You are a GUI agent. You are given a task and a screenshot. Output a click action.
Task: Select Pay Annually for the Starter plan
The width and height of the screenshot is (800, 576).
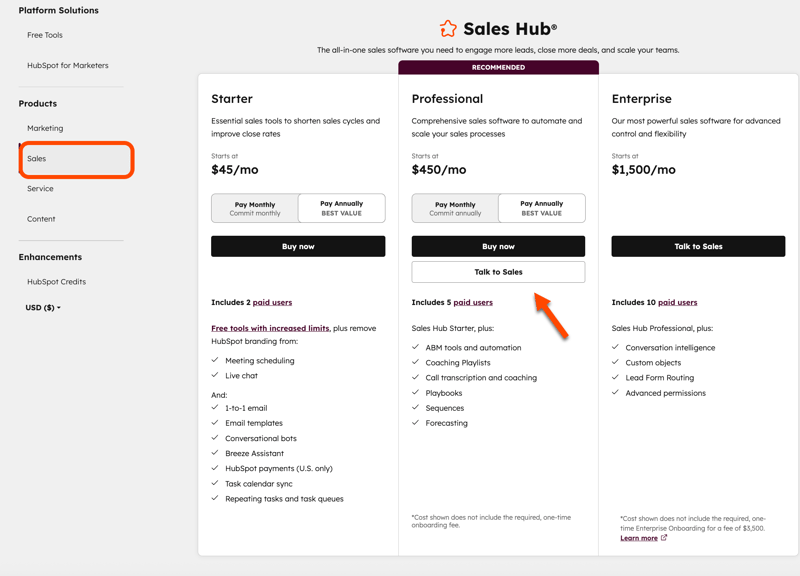(343, 208)
